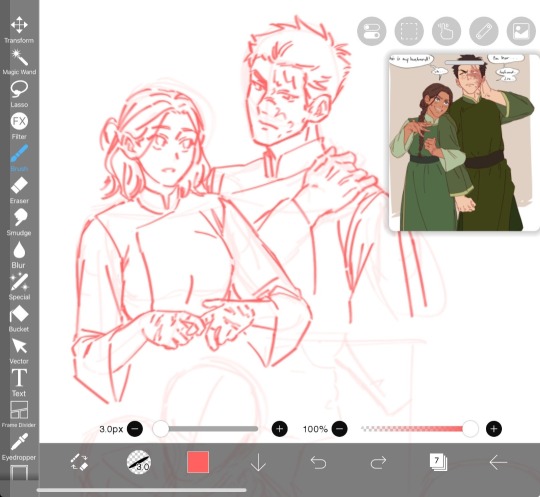
Task: Grab the reference window top handle bar
Action: click(465, 62)
